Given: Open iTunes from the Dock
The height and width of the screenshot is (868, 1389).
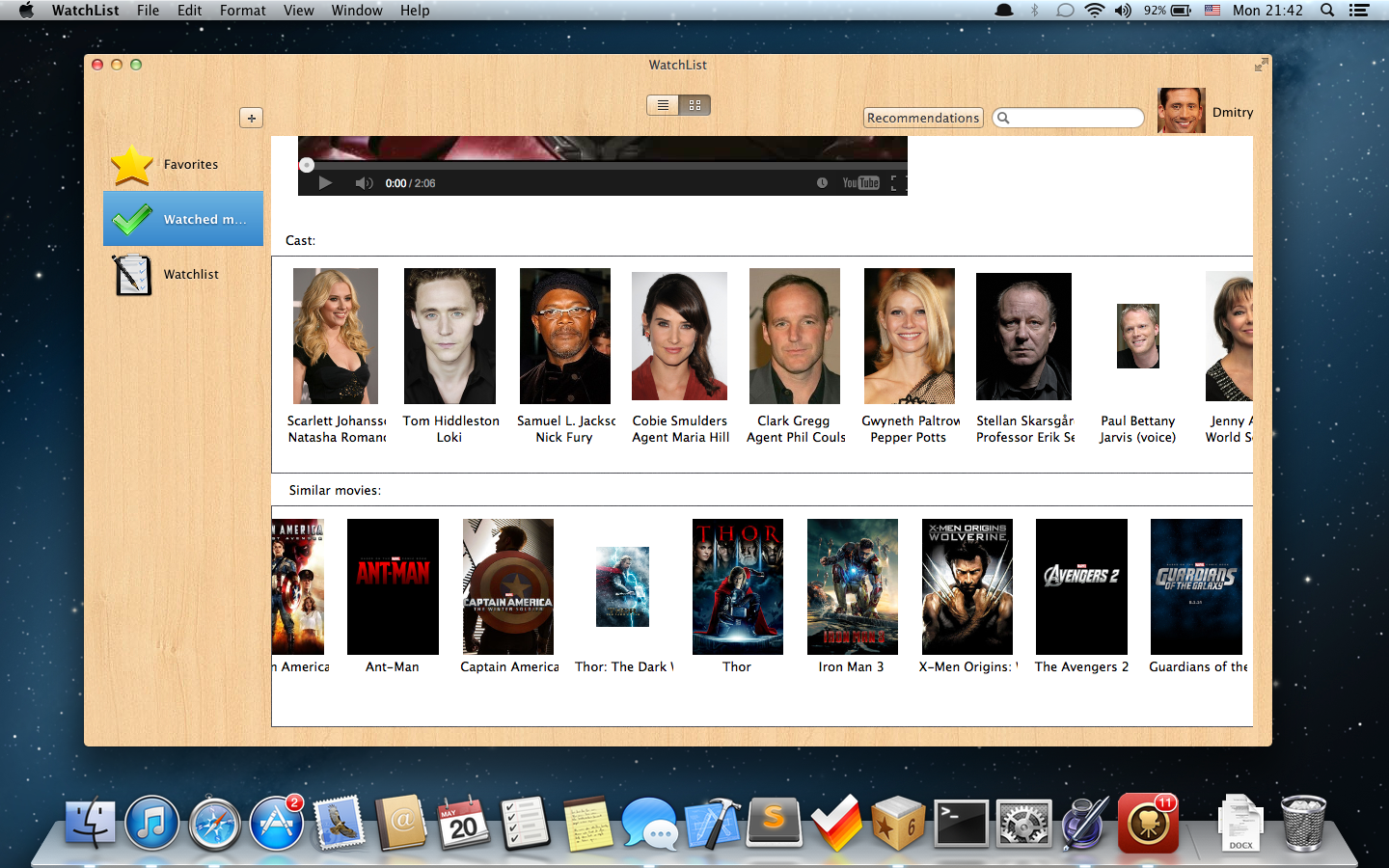Looking at the screenshot, I should tap(151, 824).
